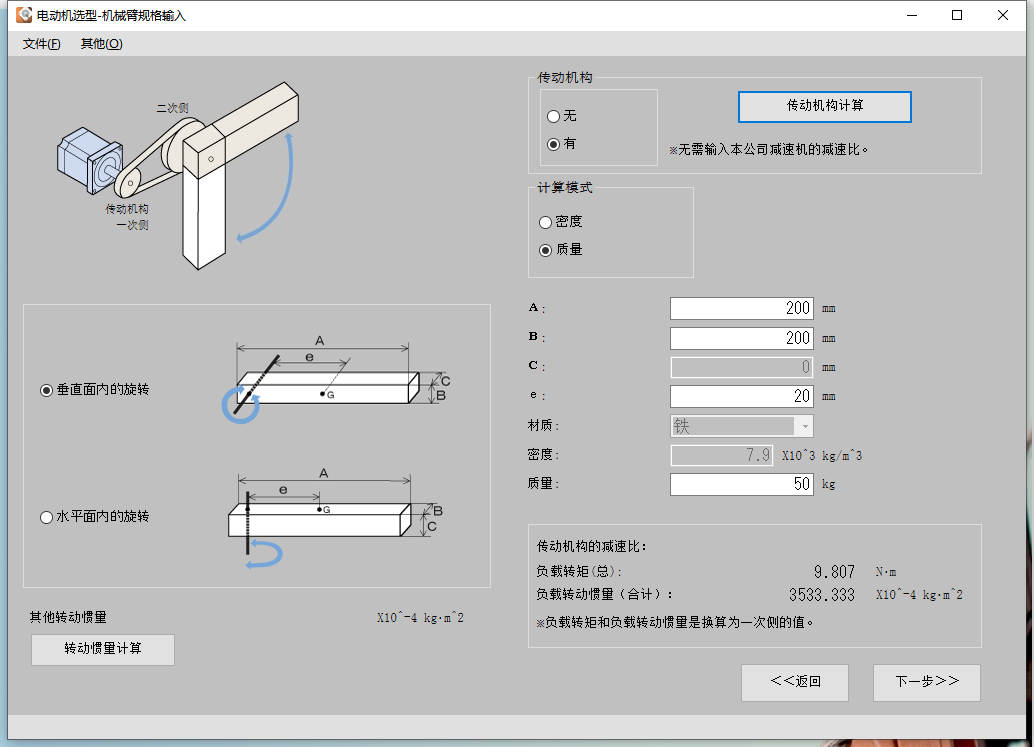
Task: Select 水平面内的旋转 option
Action: coord(94,516)
